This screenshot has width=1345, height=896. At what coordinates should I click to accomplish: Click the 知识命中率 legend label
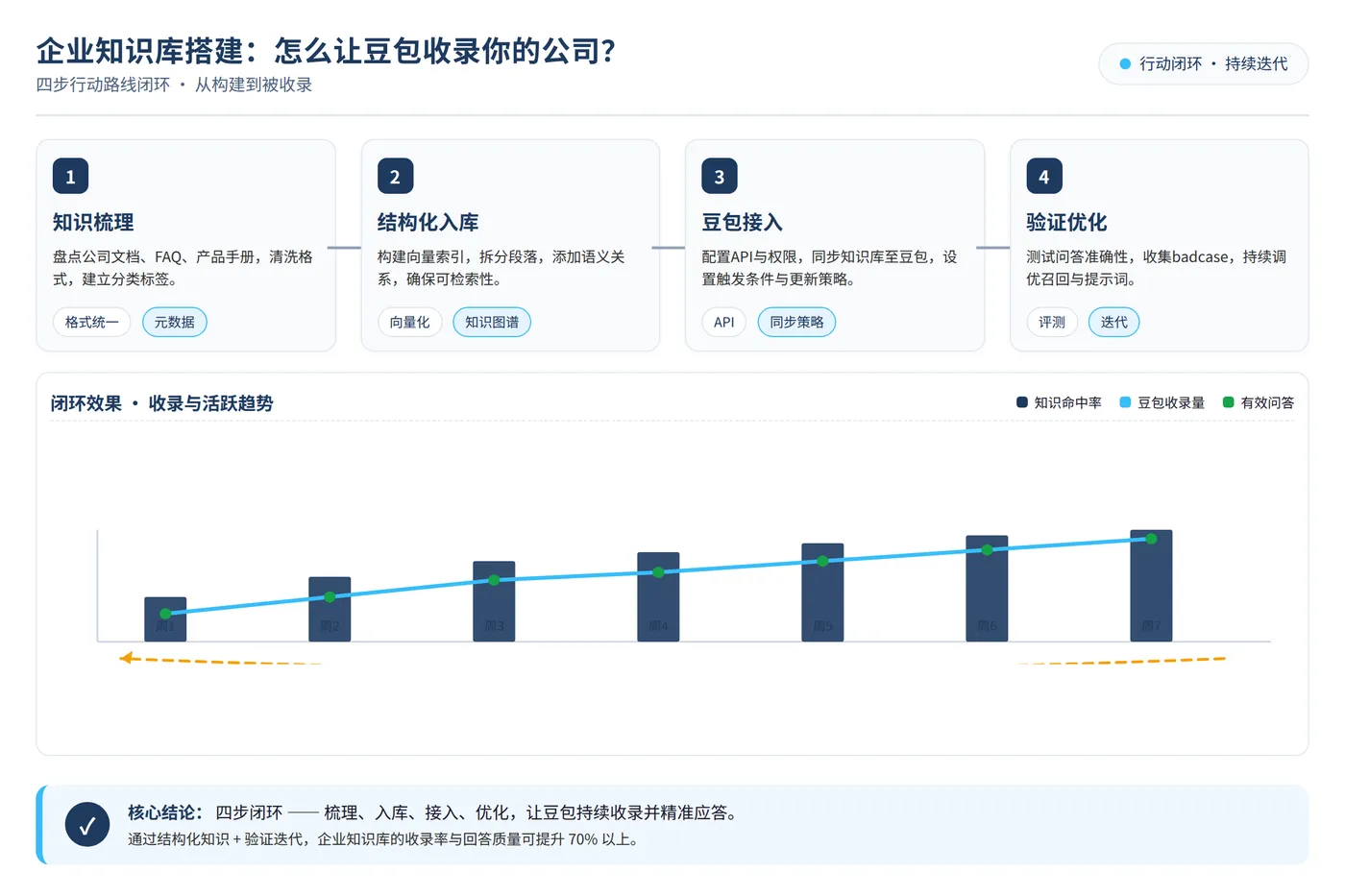[1067, 402]
